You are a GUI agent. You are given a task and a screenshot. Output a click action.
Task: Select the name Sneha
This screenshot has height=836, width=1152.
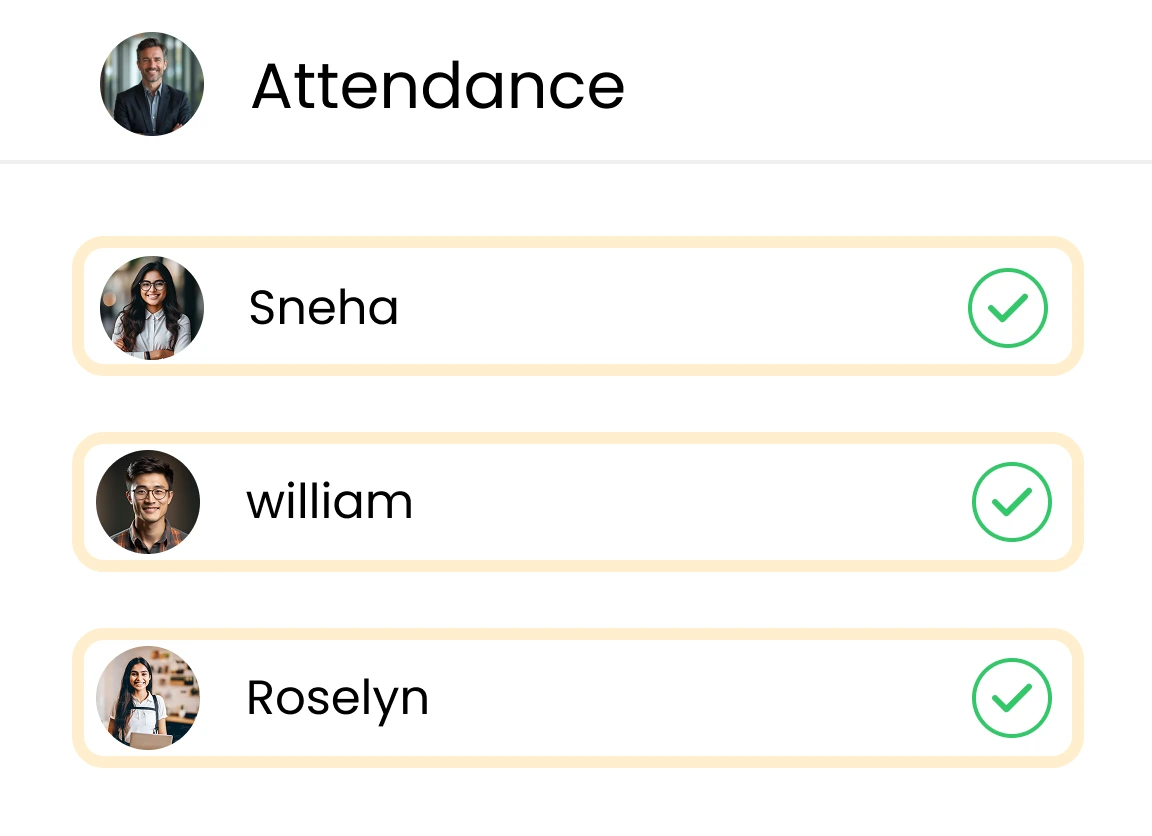tap(323, 308)
